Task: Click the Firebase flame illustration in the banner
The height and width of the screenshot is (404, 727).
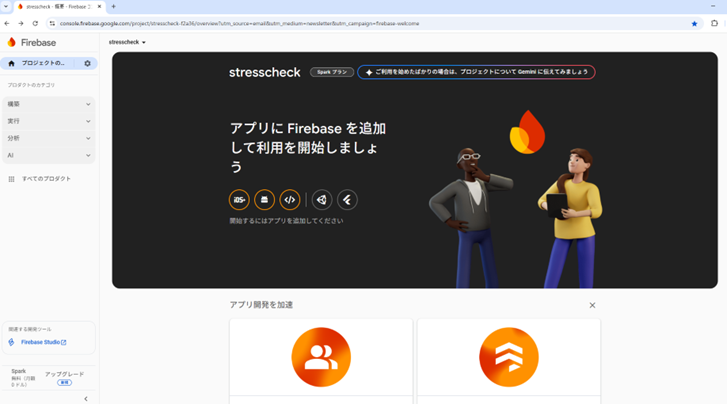Action: 527,132
